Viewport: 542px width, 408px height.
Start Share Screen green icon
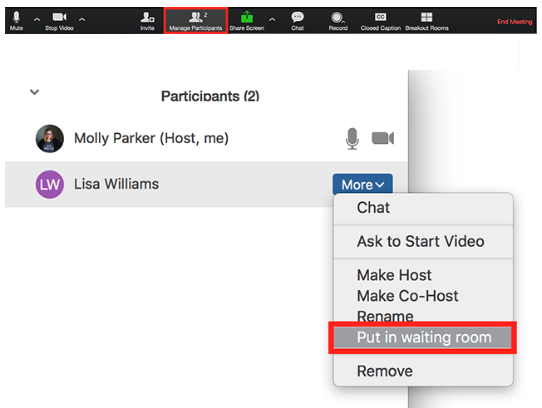pyautogui.click(x=247, y=21)
